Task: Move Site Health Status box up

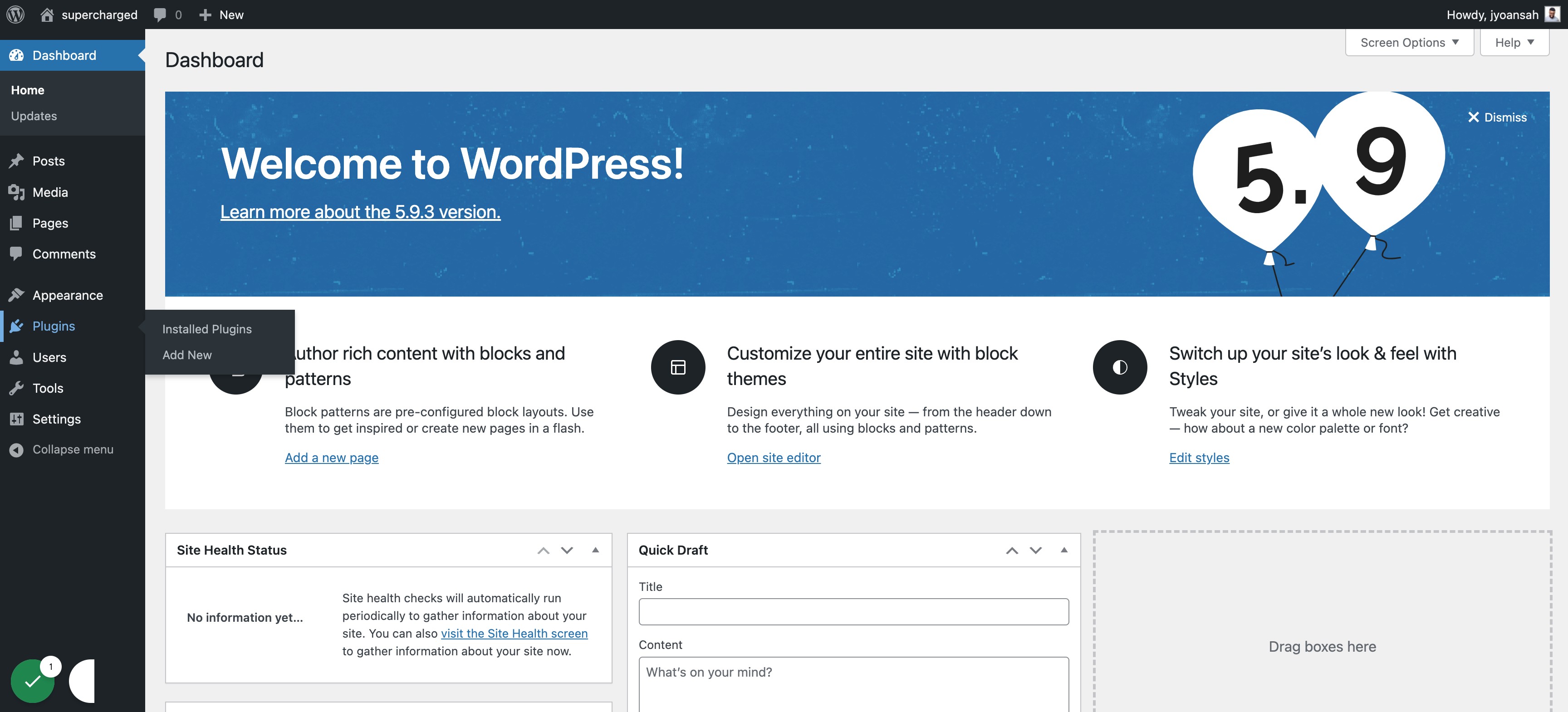Action: (544, 551)
